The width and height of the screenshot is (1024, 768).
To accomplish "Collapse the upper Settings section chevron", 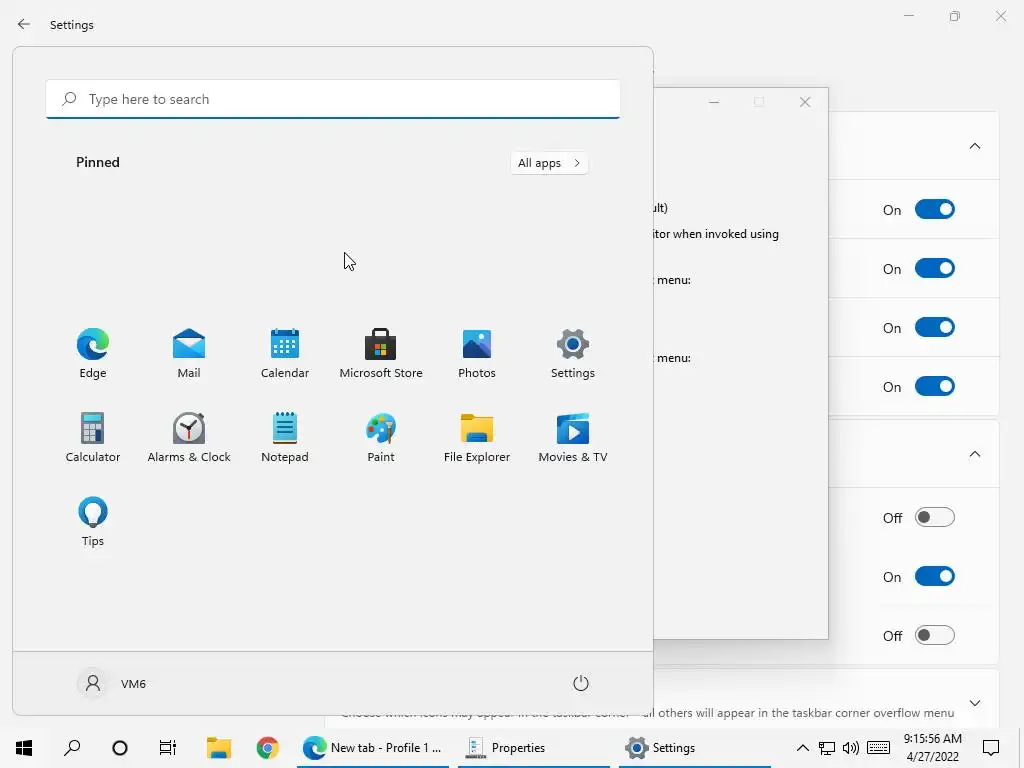I will (975, 146).
